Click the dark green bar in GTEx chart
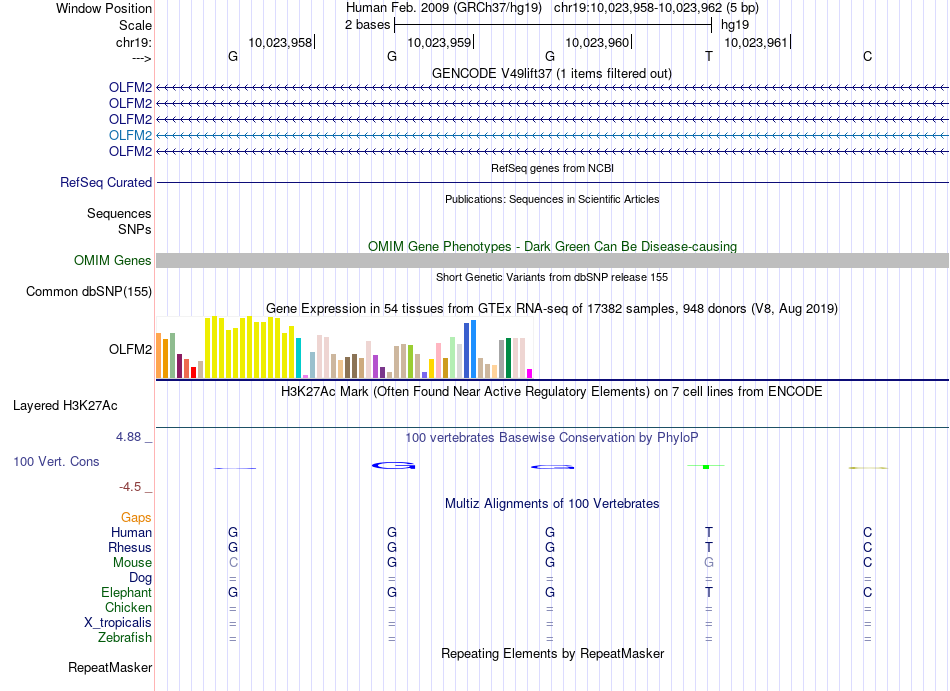The width and height of the screenshot is (950, 691). (x=509, y=358)
